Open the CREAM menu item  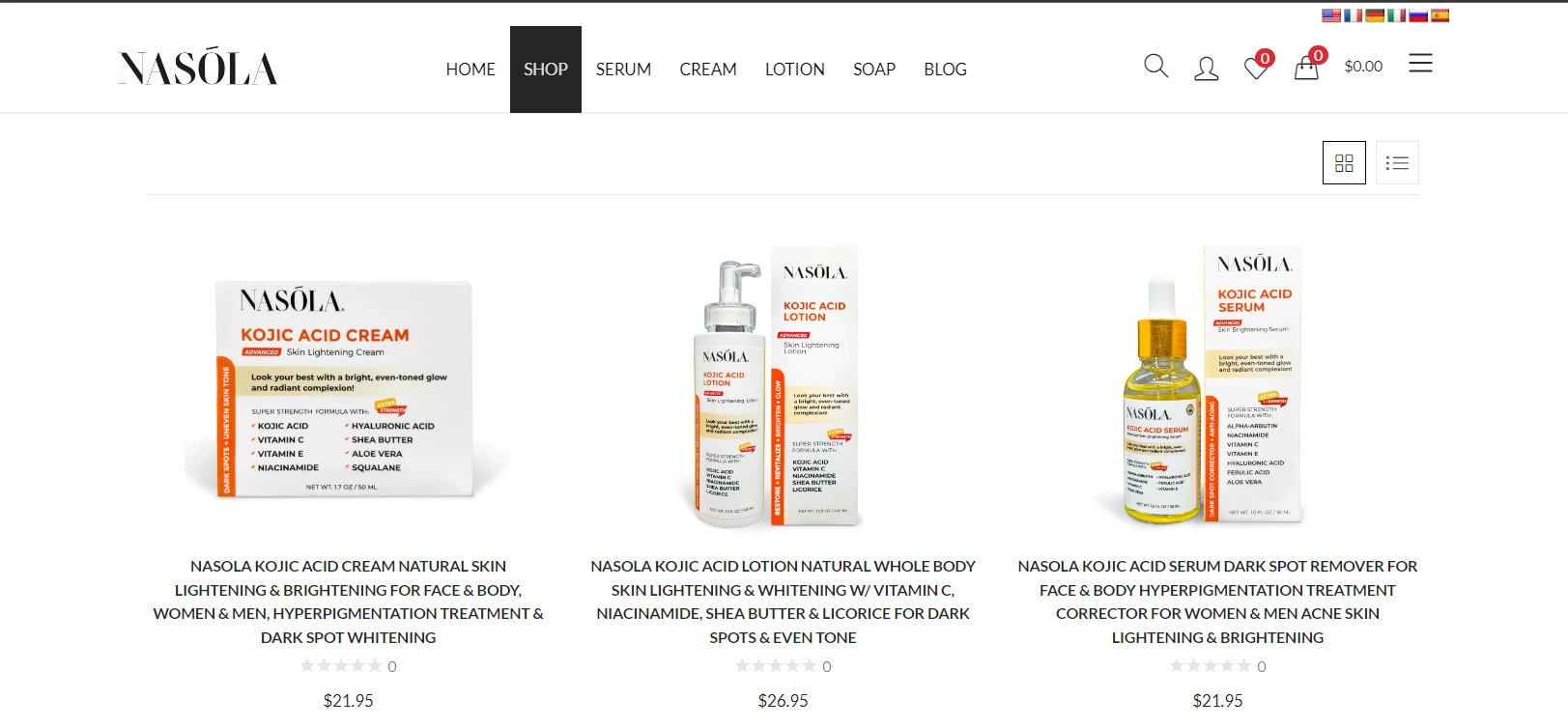coord(708,70)
